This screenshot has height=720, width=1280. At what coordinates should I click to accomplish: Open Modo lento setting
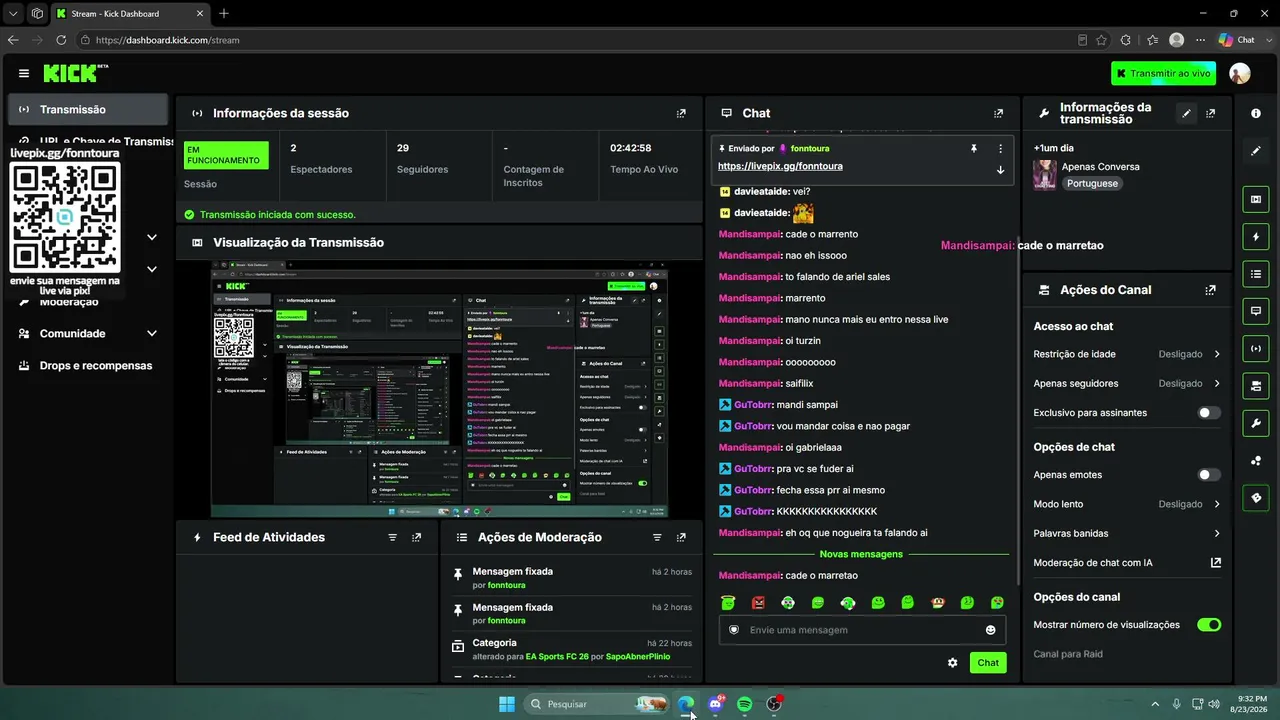point(1127,504)
